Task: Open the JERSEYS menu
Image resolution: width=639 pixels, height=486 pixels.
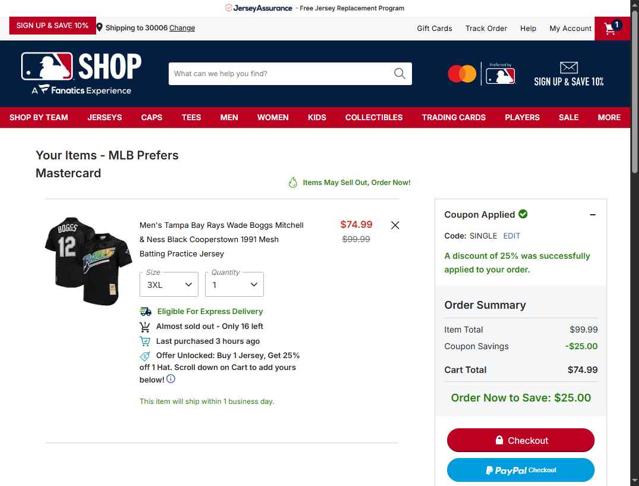Action: tap(105, 117)
